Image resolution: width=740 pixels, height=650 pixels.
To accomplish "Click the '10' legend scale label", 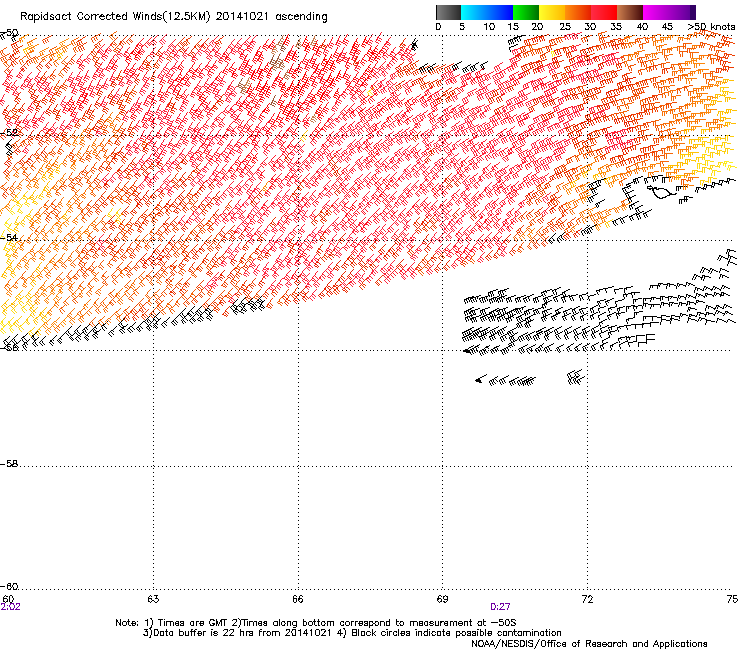I will 489,27.
